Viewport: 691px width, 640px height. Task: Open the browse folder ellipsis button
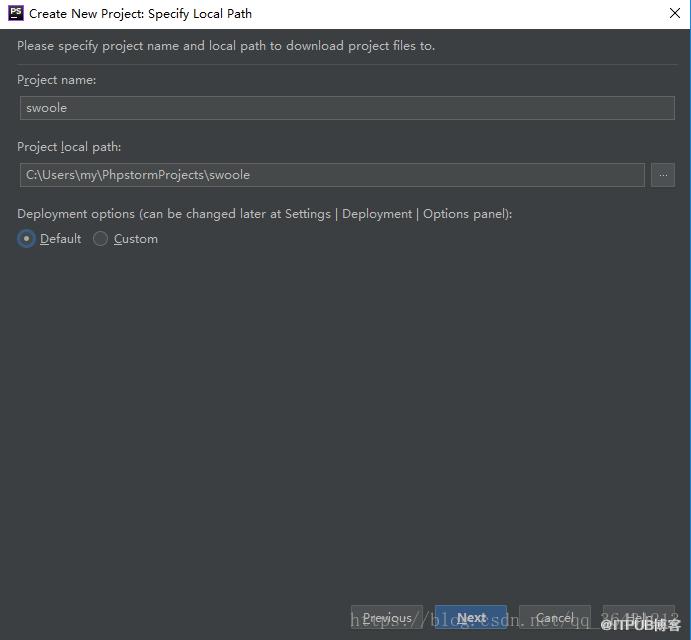[x=663, y=175]
